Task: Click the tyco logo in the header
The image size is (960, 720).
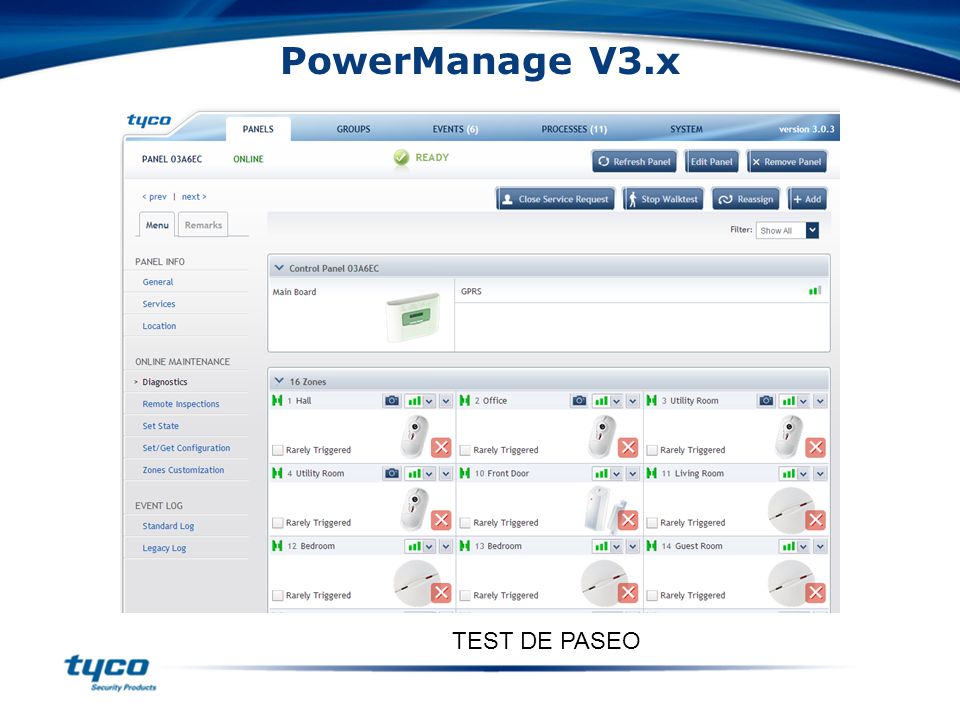Action: [x=149, y=120]
